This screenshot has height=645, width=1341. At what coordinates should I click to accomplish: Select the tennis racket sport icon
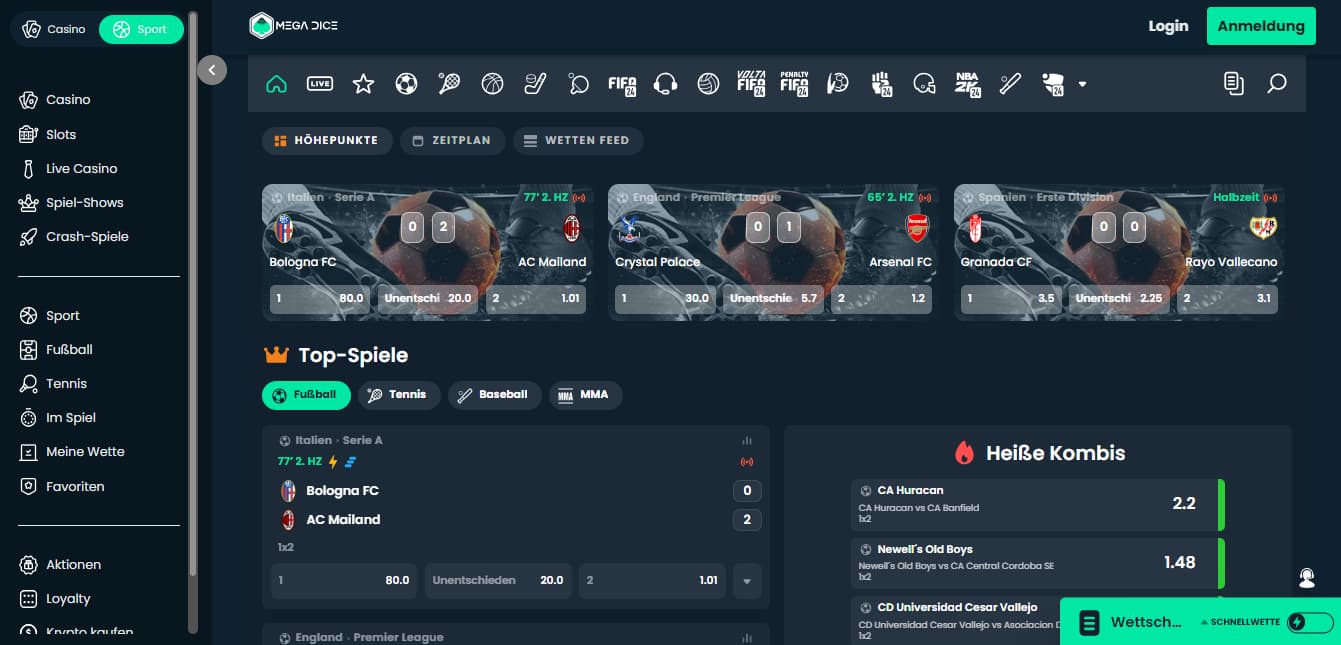tap(449, 84)
